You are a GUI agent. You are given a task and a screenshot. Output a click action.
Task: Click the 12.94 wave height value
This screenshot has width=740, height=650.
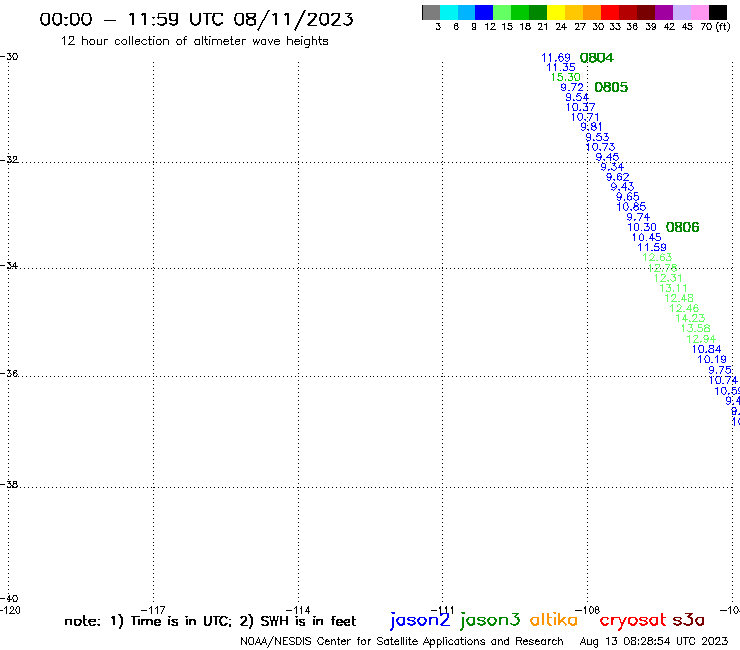701,339
